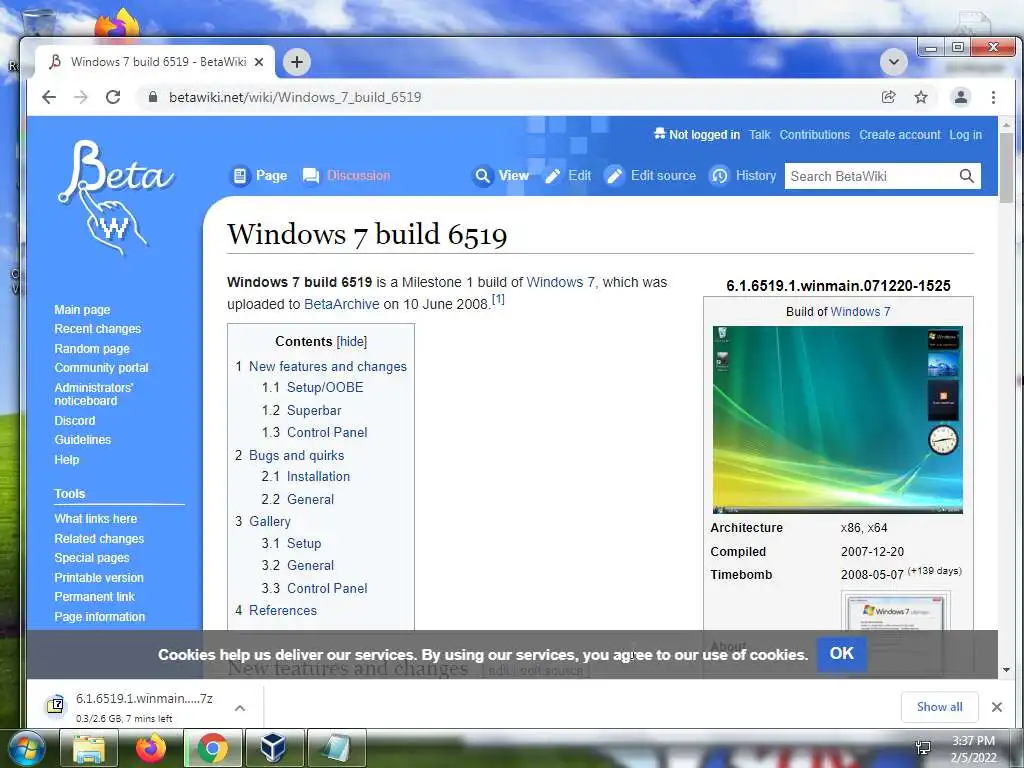Click the Log in link

point(965,135)
